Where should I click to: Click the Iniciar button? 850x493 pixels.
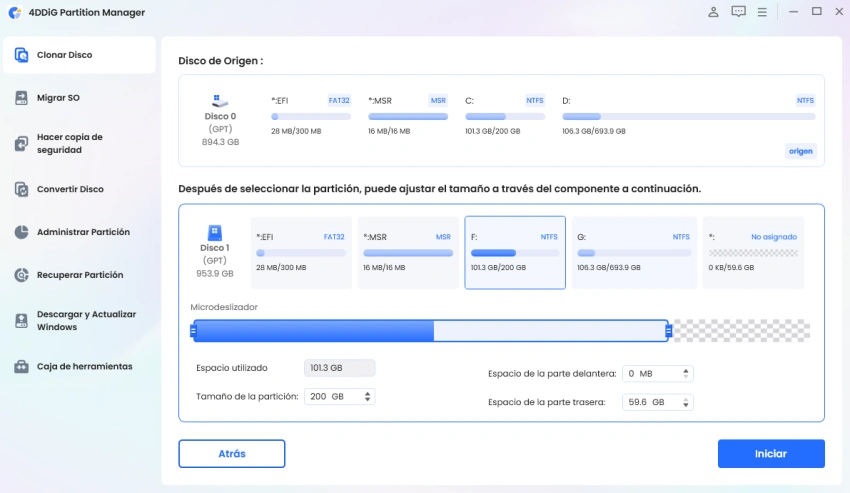[x=771, y=453]
